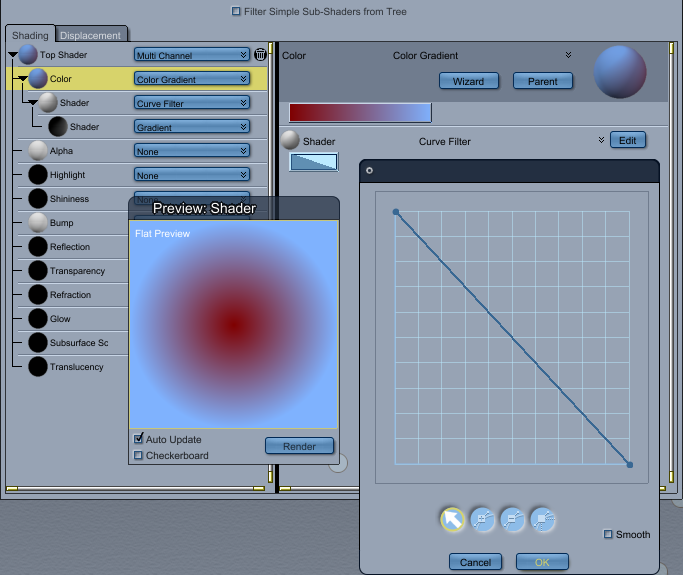Click the Gradient shader sphere in tree
Screen dimensions: 683x575
[x=58, y=126]
